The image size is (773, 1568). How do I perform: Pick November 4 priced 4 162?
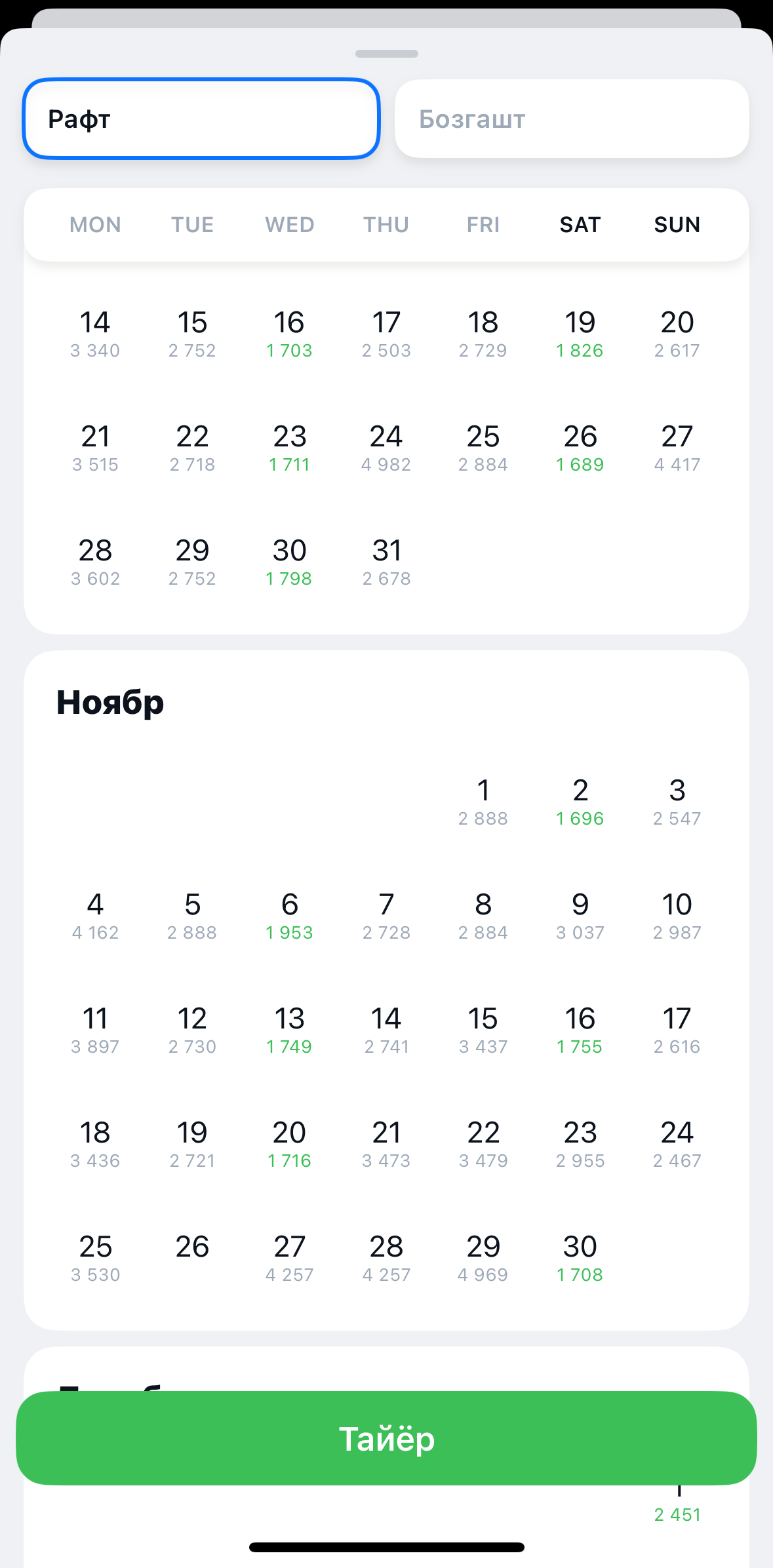[x=95, y=916]
